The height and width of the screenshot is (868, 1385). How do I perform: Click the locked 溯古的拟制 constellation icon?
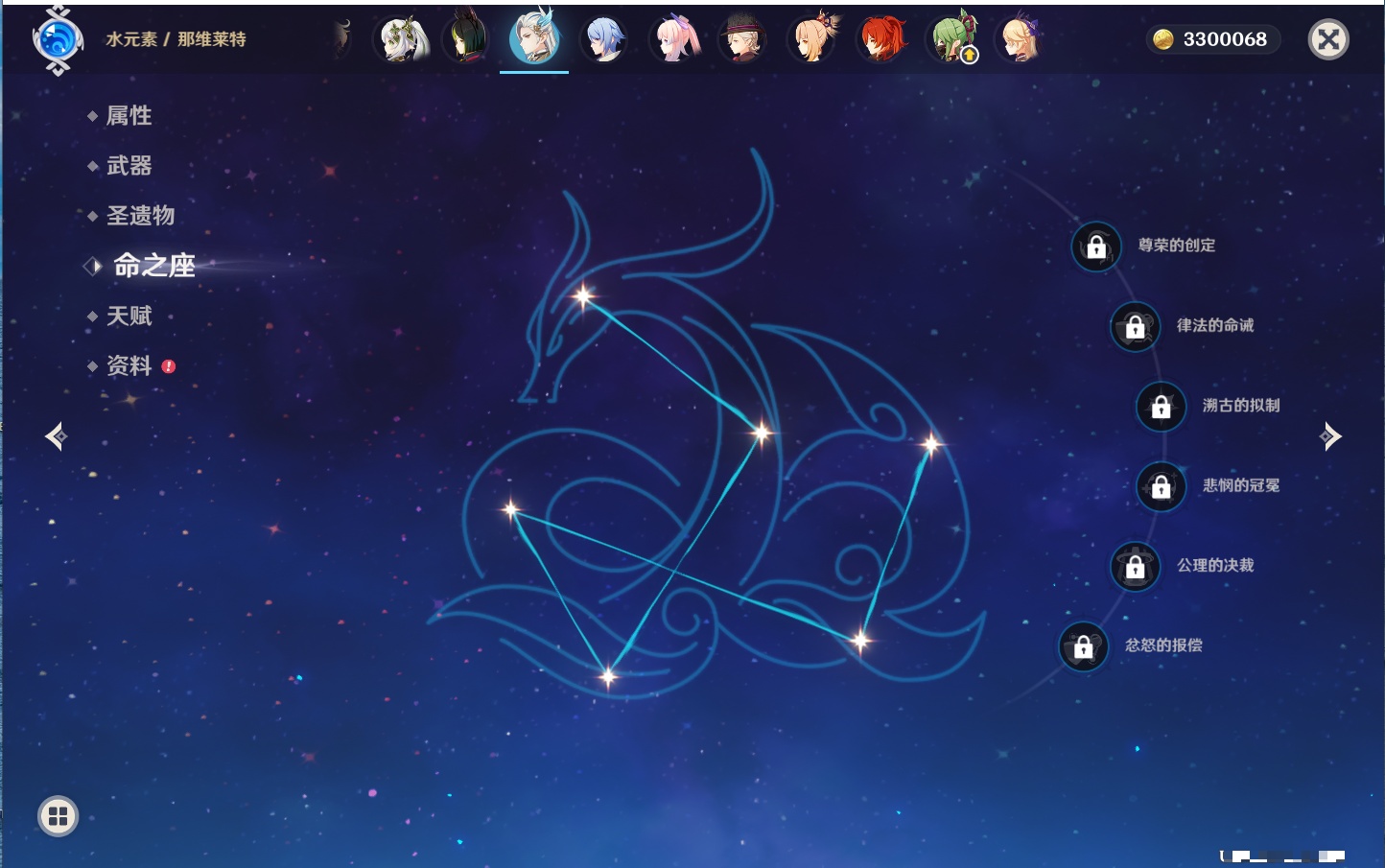click(1162, 407)
